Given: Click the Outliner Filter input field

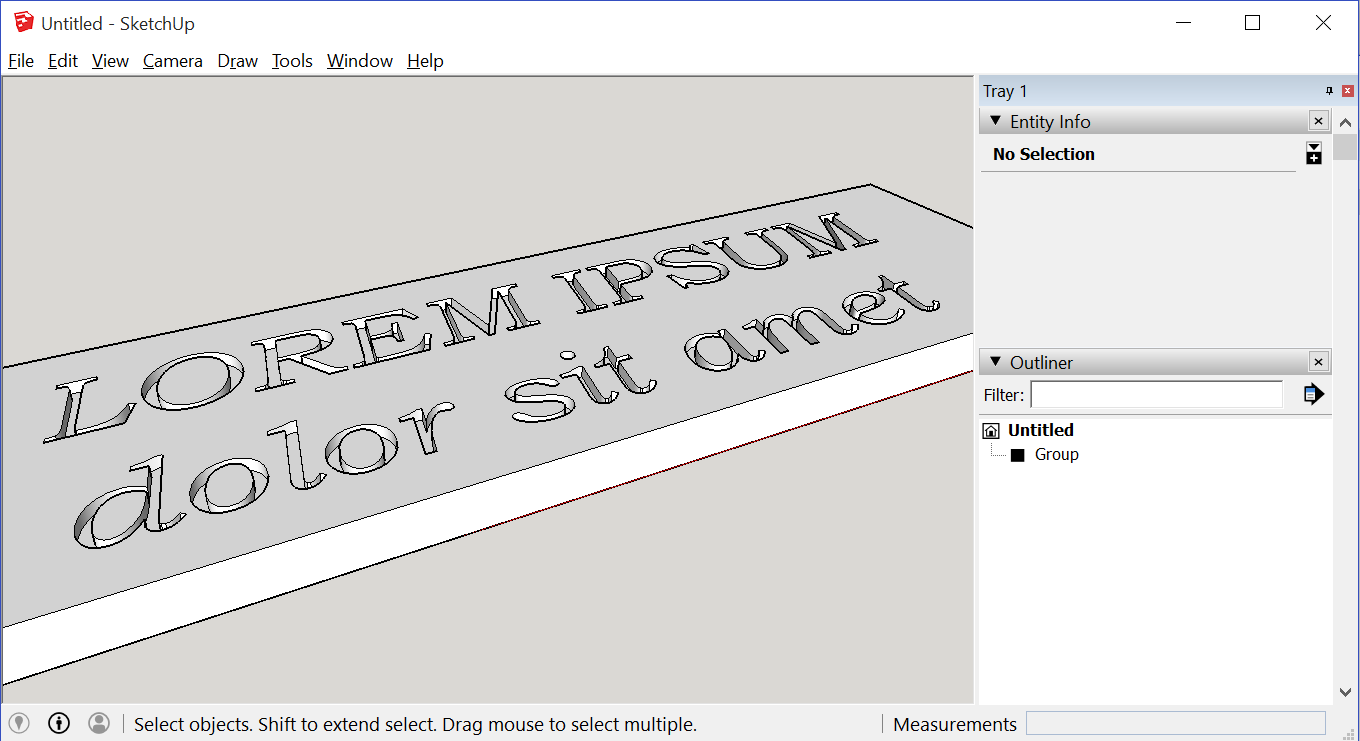Looking at the screenshot, I should tap(1157, 394).
